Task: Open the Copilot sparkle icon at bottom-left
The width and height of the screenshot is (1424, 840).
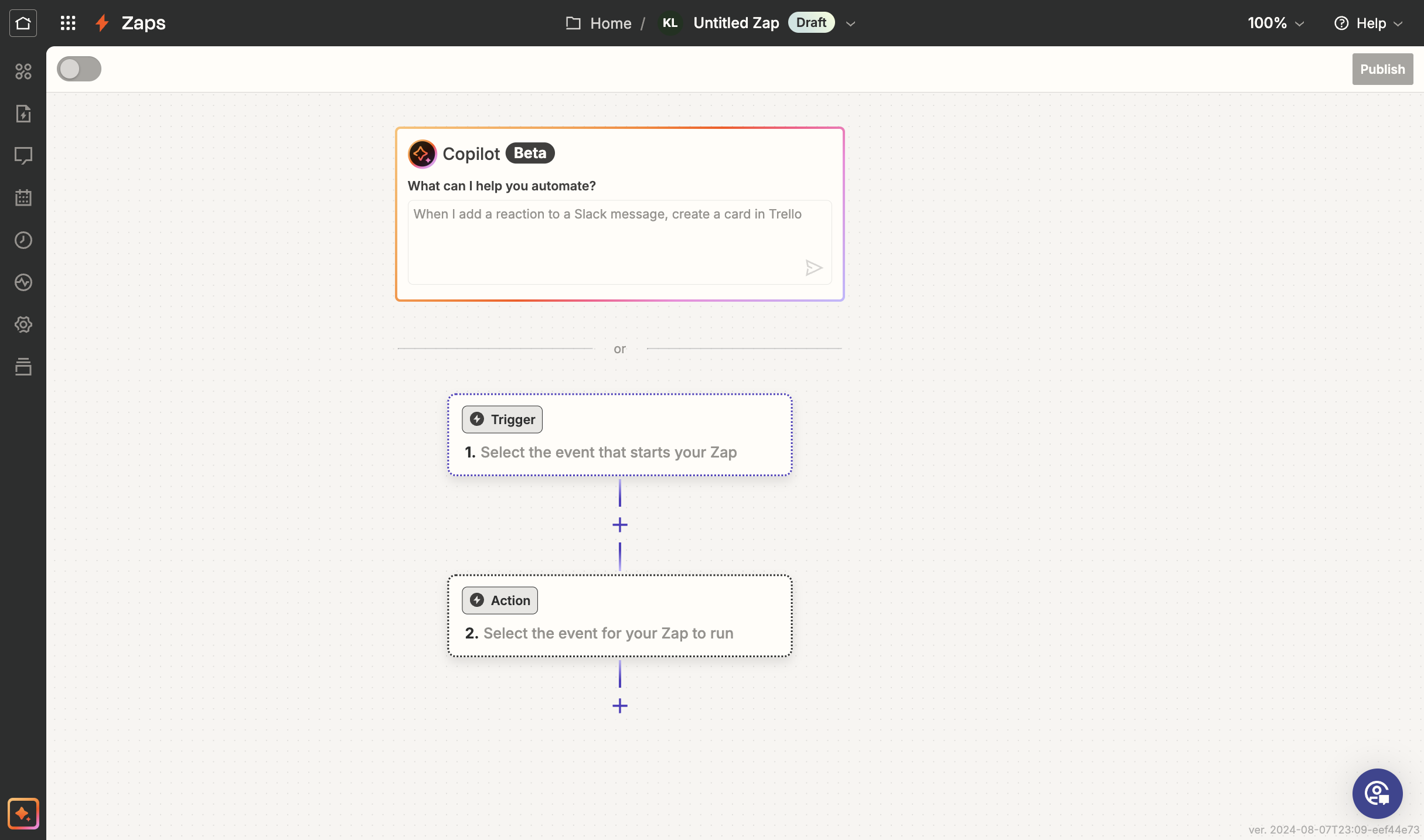Action: click(23, 813)
